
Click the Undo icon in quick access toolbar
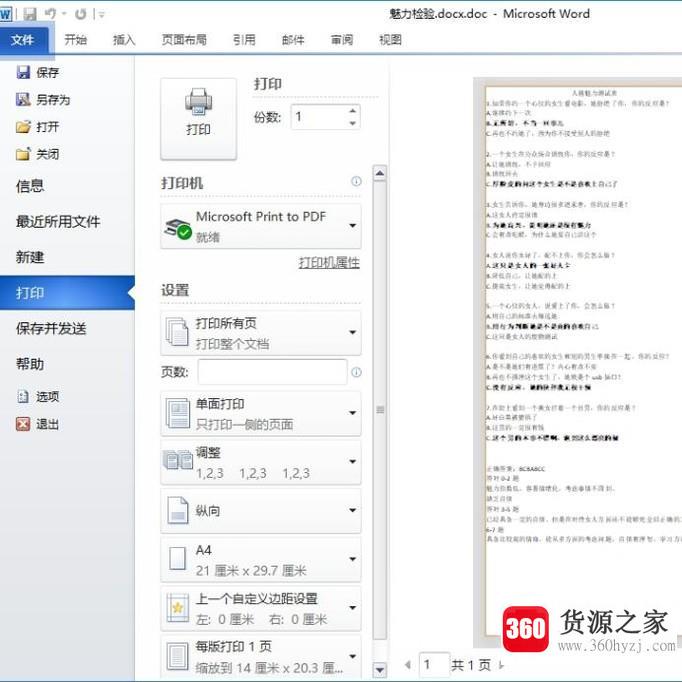click(50, 14)
